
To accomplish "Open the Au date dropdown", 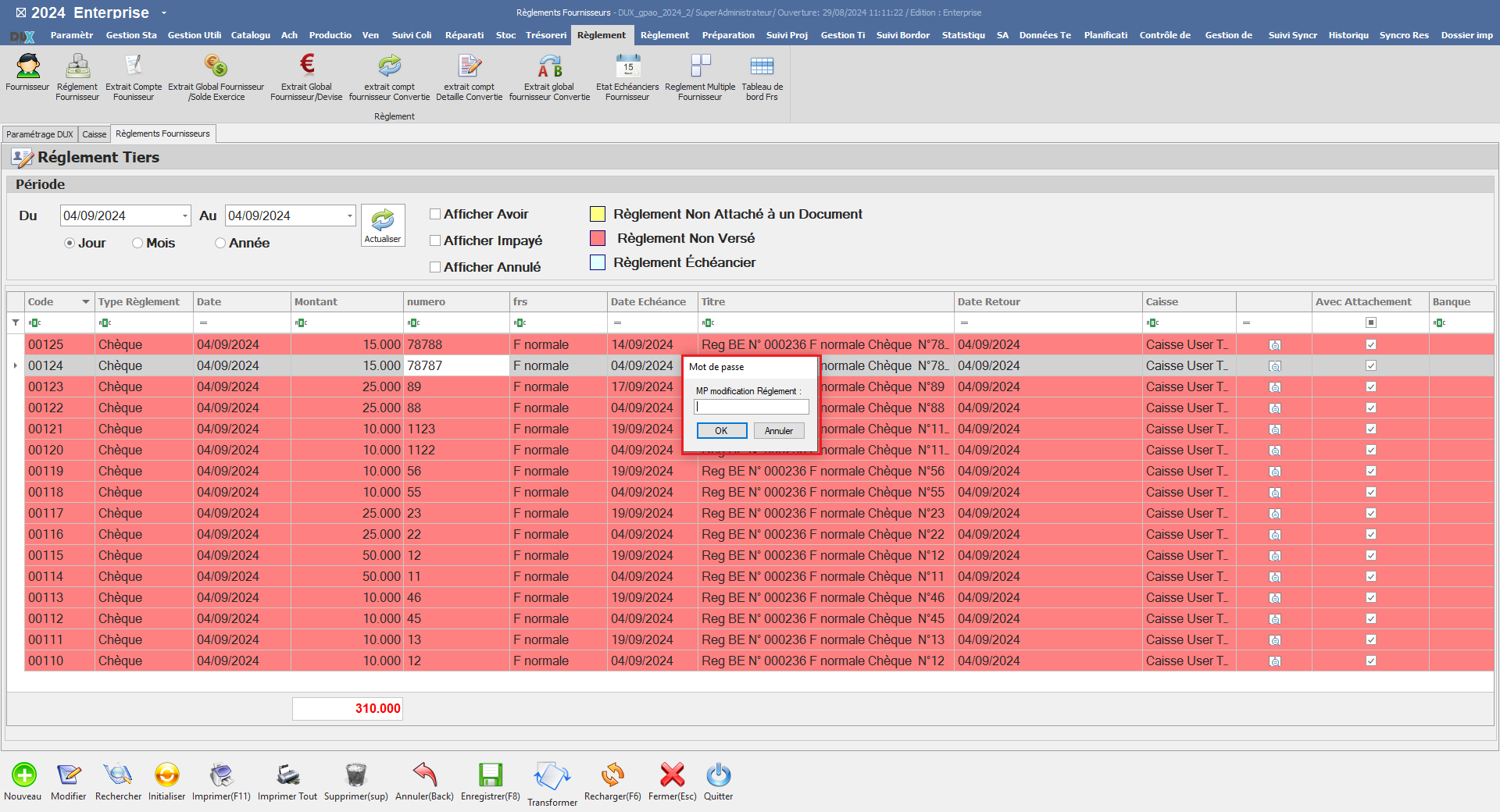I will [x=349, y=215].
